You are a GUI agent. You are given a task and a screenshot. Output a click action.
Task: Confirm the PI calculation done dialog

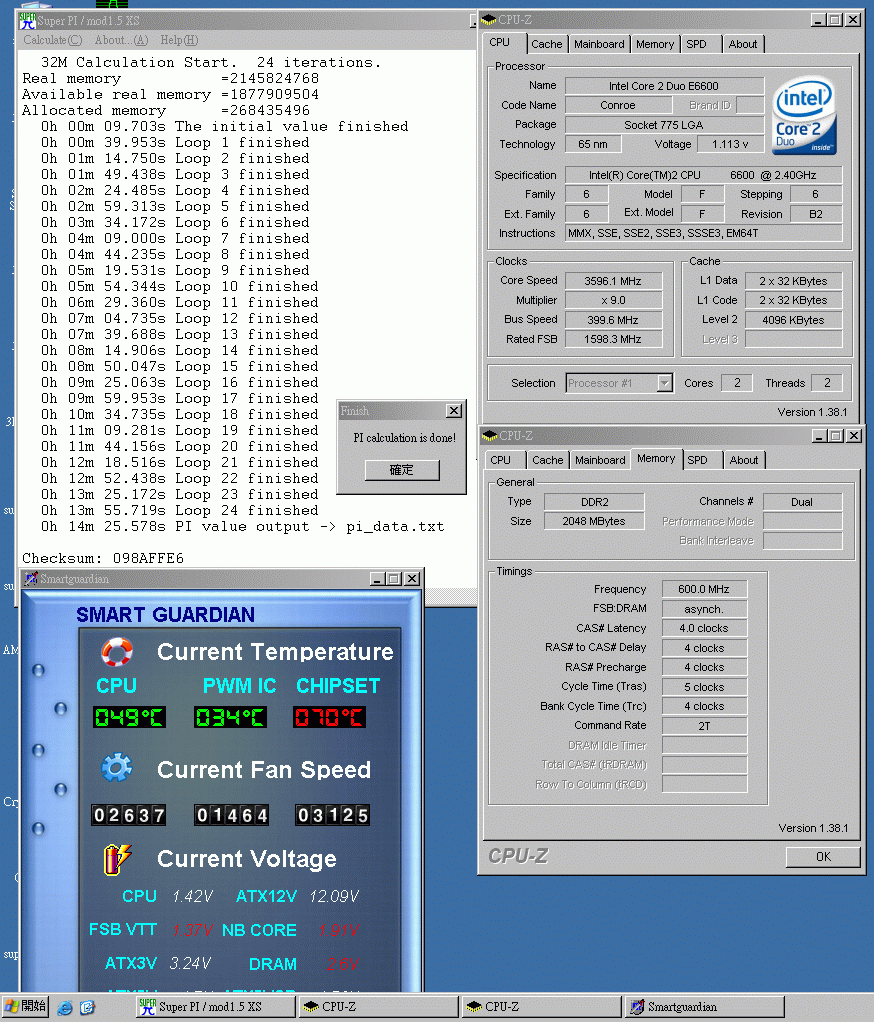tap(401, 470)
